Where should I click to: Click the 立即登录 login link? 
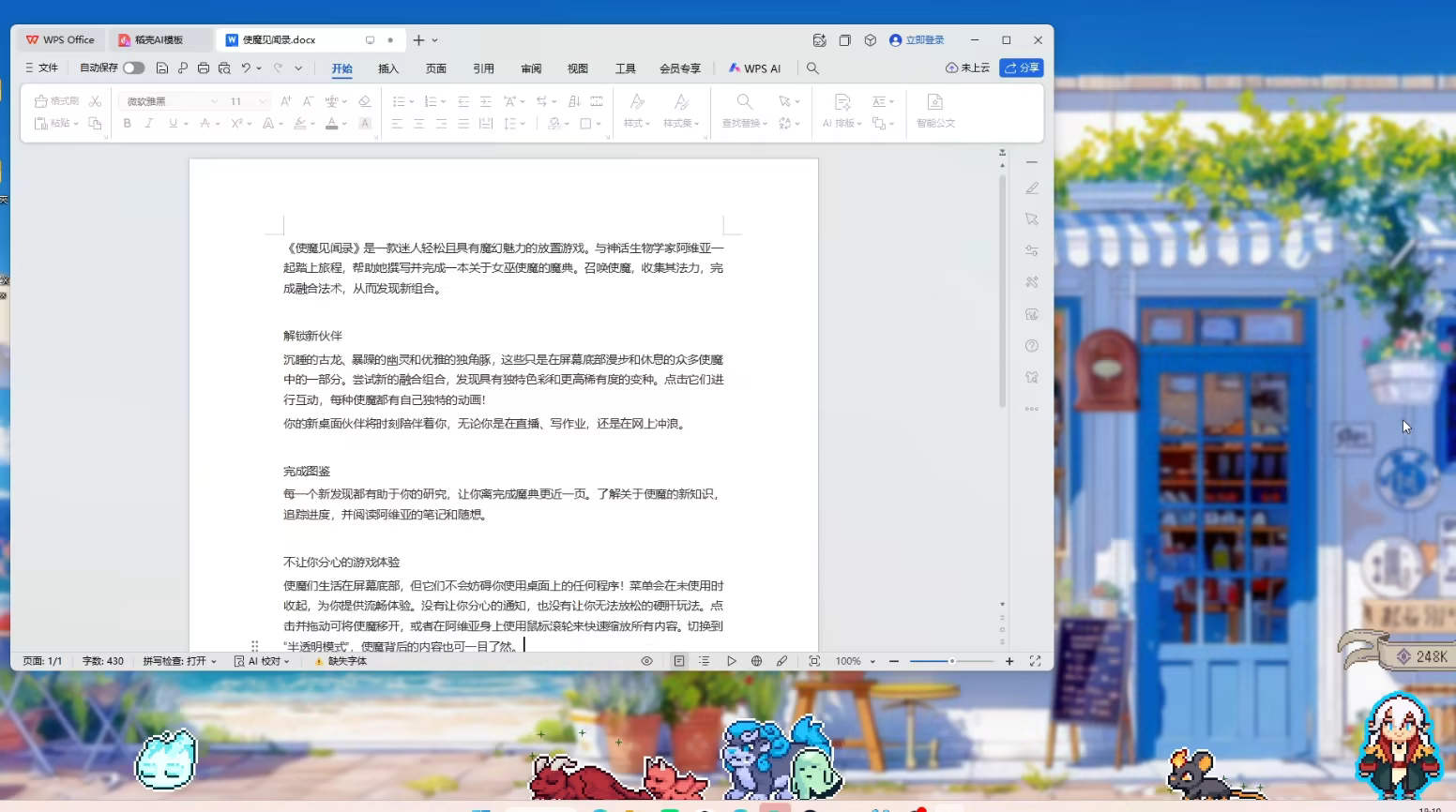click(917, 40)
